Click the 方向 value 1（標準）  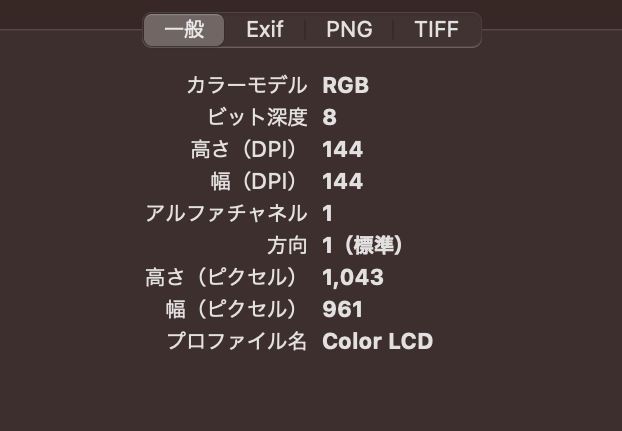click(x=363, y=246)
